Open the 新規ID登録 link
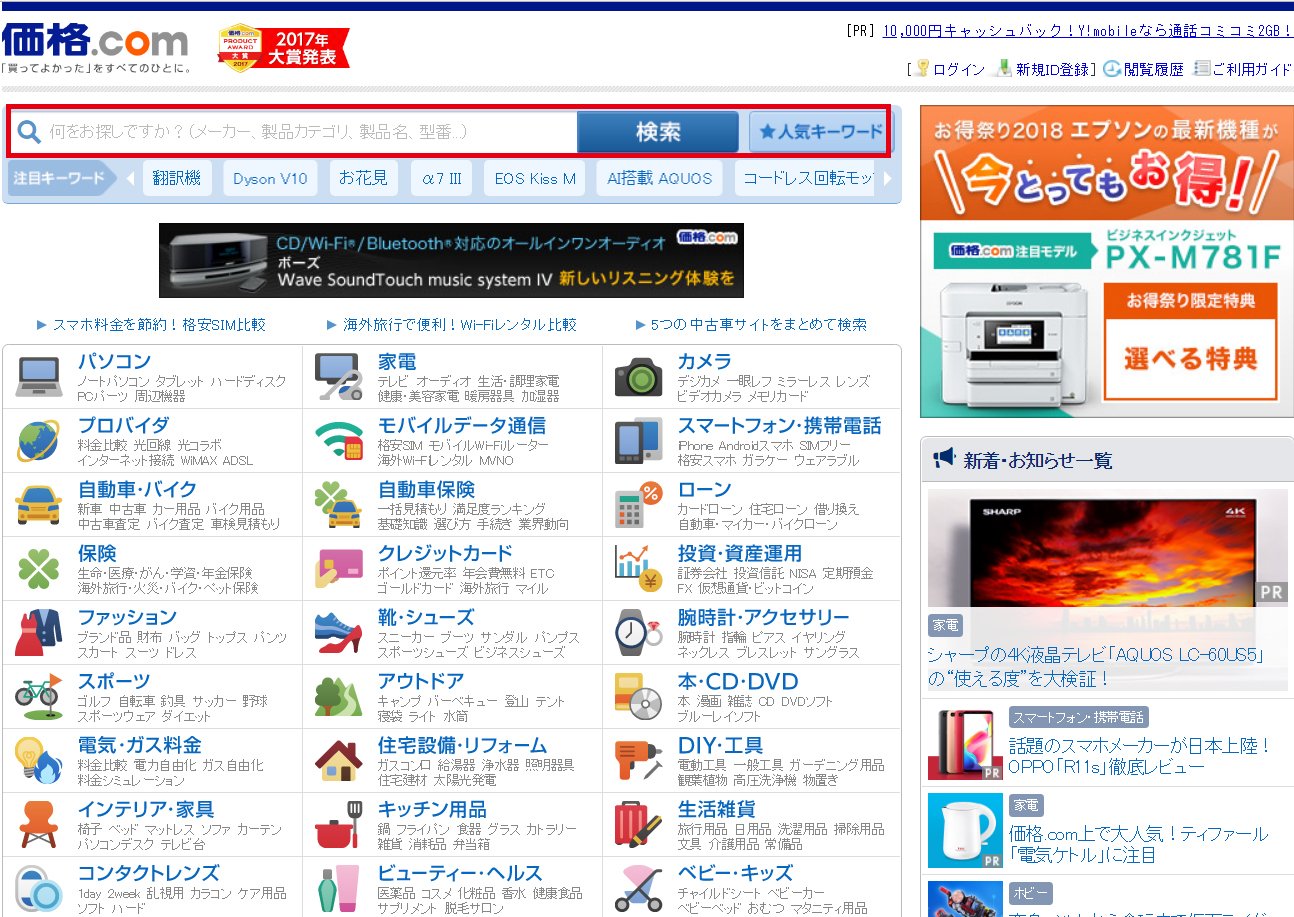 coord(1053,69)
